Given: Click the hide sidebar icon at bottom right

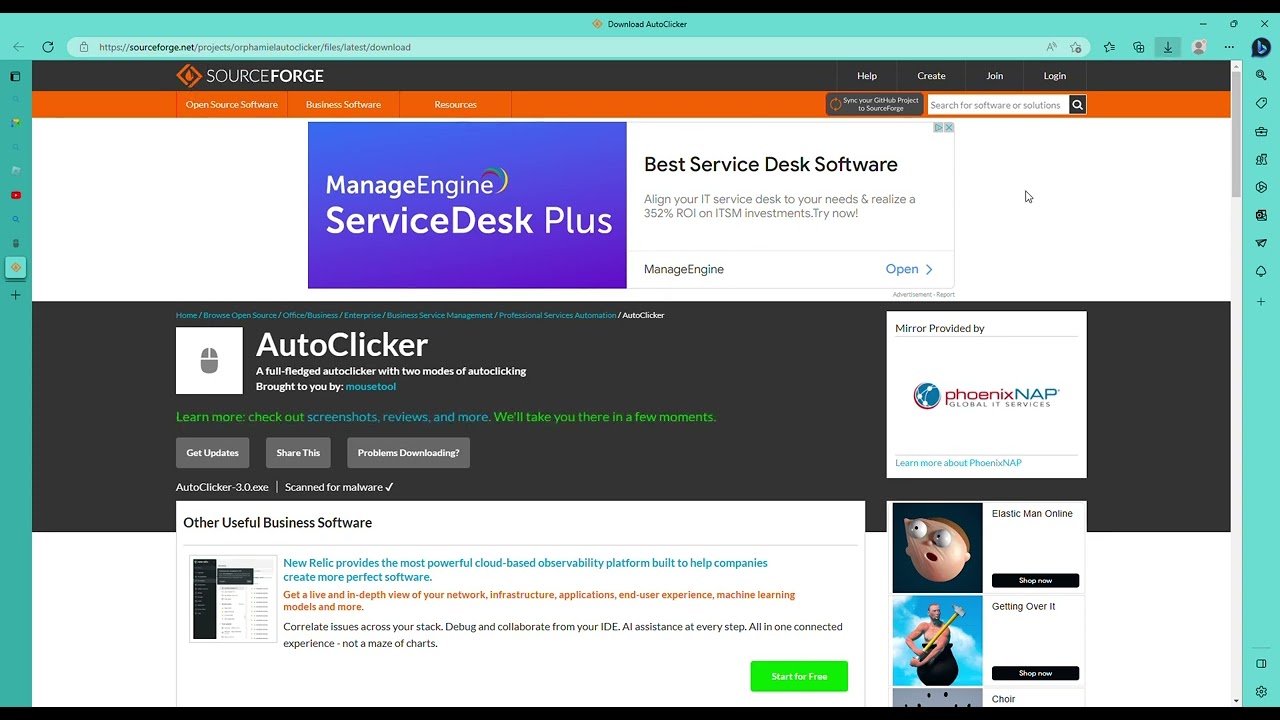Looking at the screenshot, I should pyautogui.click(x=1261, y=664).
